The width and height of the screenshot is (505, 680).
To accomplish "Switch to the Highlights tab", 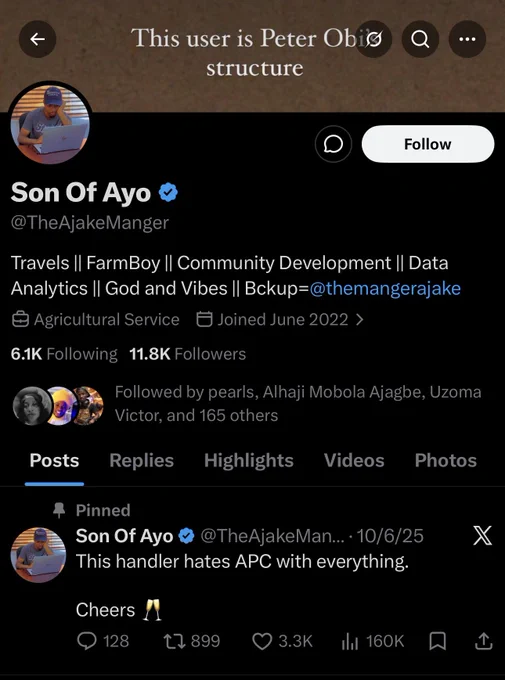I will tap(249, 461).
